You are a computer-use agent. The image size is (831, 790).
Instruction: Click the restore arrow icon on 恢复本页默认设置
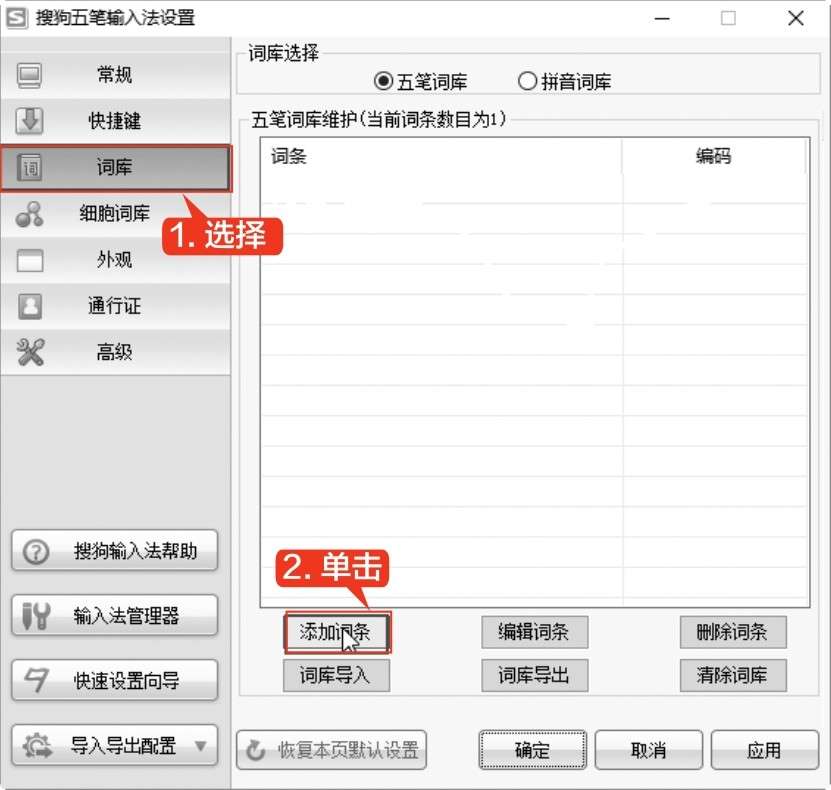(x=256, y=750)
